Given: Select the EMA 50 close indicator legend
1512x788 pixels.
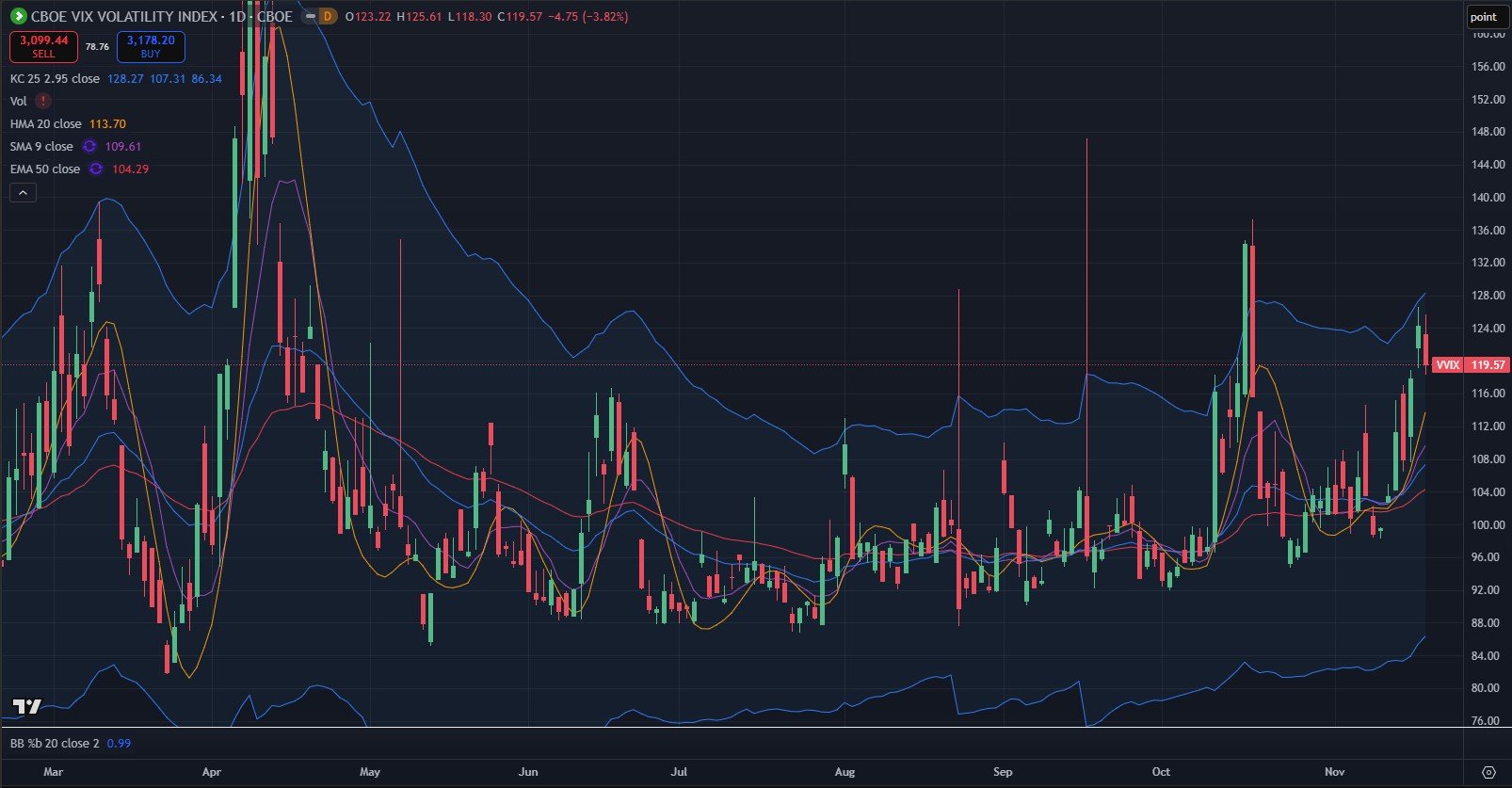Looking at the screenshot, I should pos(45,169).
